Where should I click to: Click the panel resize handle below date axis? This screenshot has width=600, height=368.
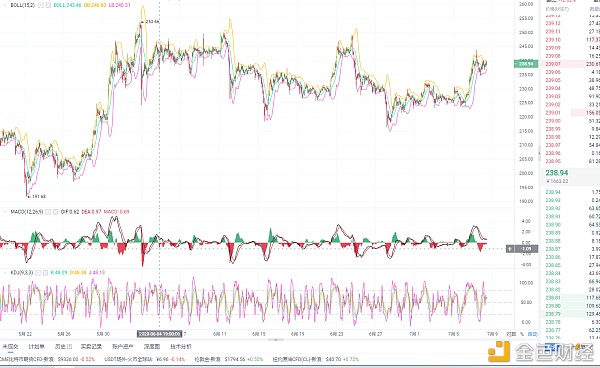(x=276, y=339)
